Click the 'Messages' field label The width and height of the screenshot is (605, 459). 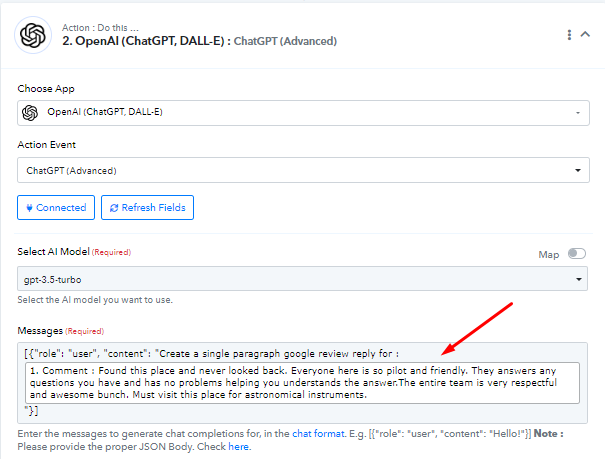[x=40, y=331]
